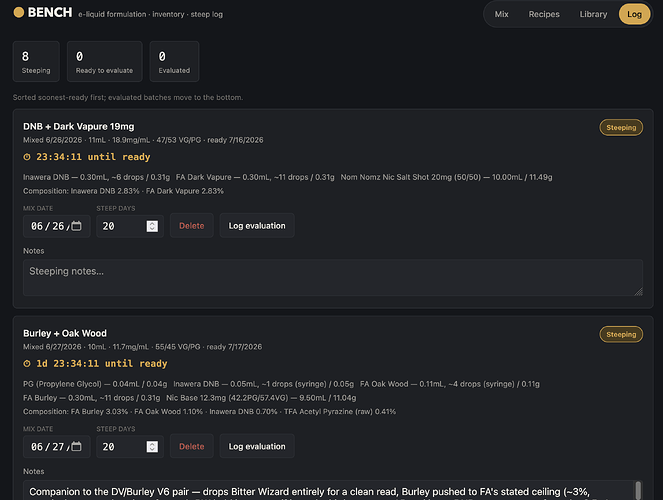Open the Recipes tab
The image size is (663, 500).
pos(544,14)
